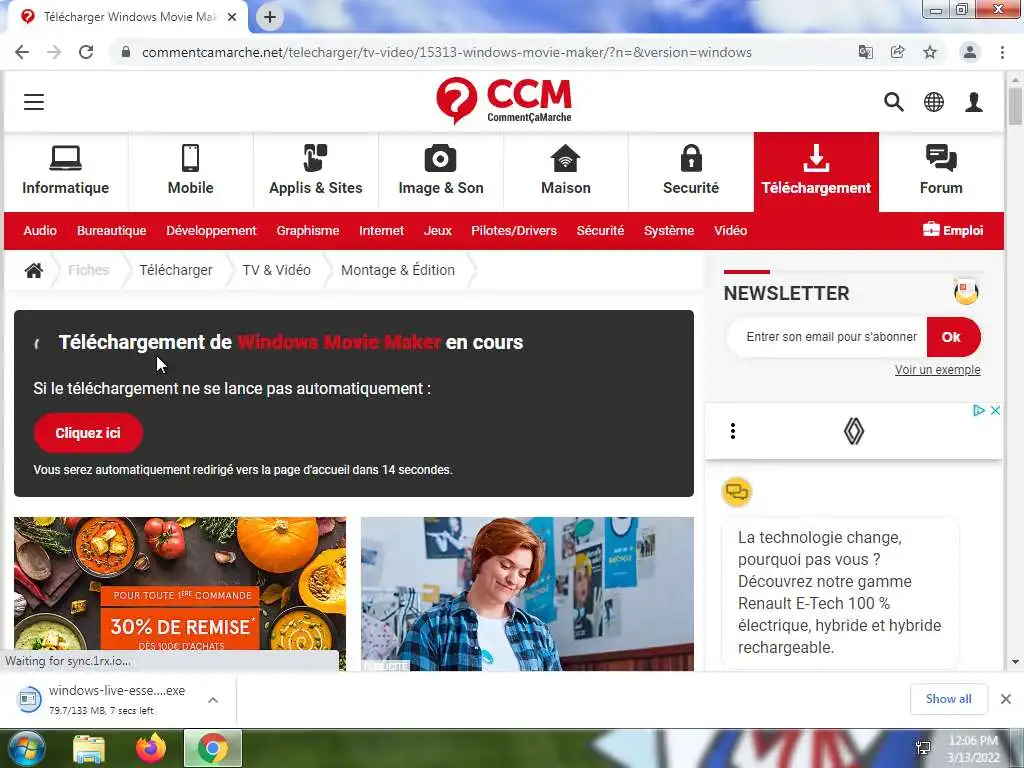This screenshot has width=1024, height=768.
Task: Open the red-haired woman ad image
Action: point(527,594)
